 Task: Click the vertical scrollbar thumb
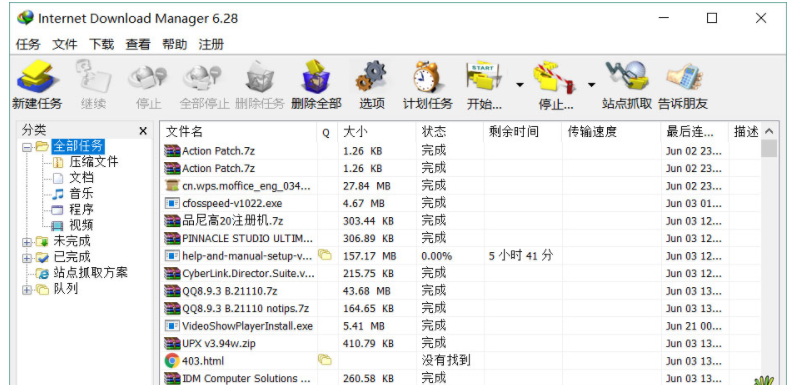point(769,149)
